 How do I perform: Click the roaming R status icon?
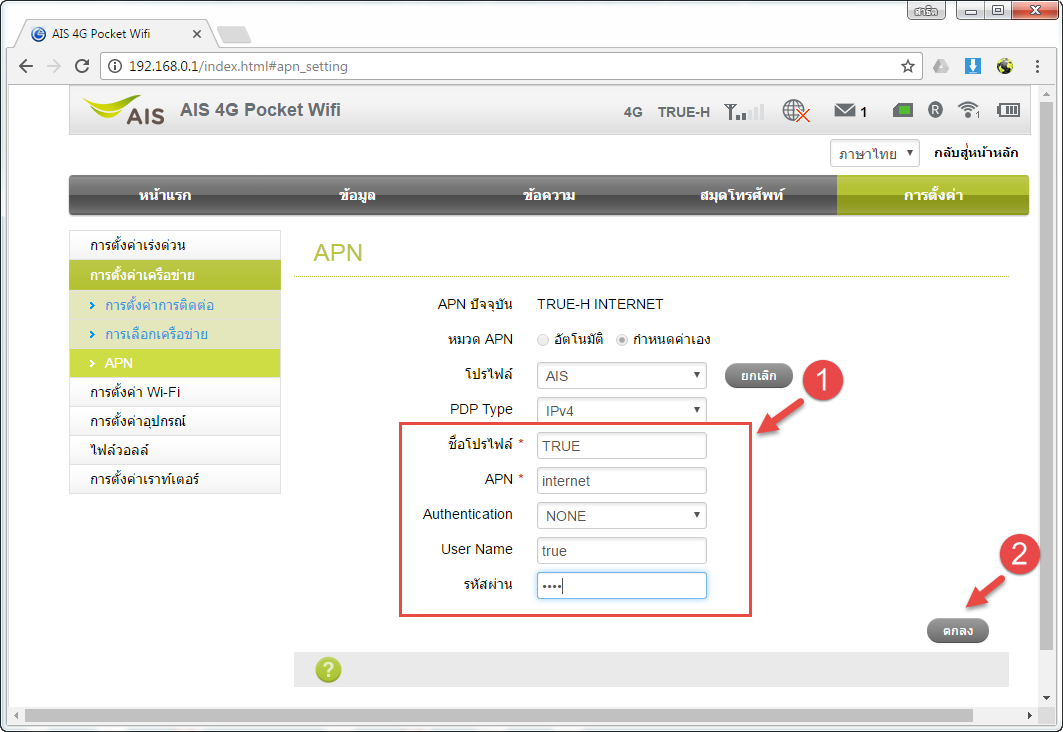pos(936,110)
